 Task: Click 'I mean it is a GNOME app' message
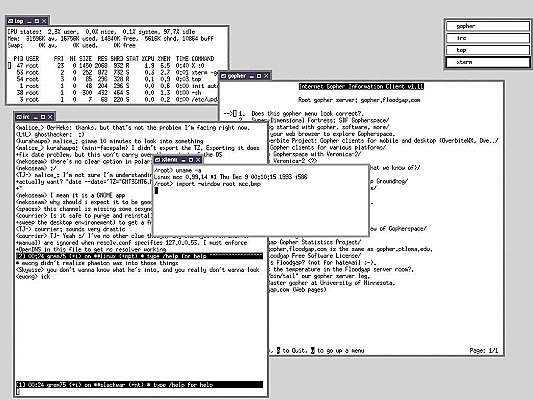[x=71, y=195]
